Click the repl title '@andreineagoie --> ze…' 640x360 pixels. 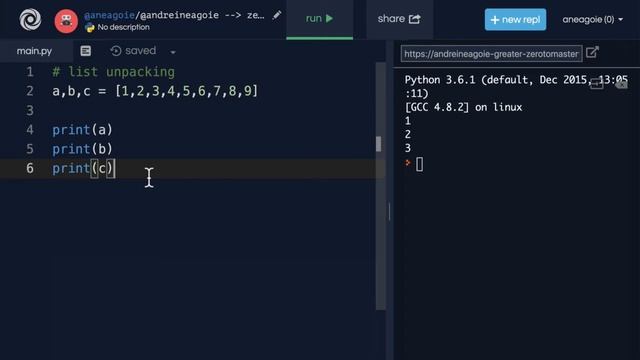pyautogui.click(x=202, y=16)
